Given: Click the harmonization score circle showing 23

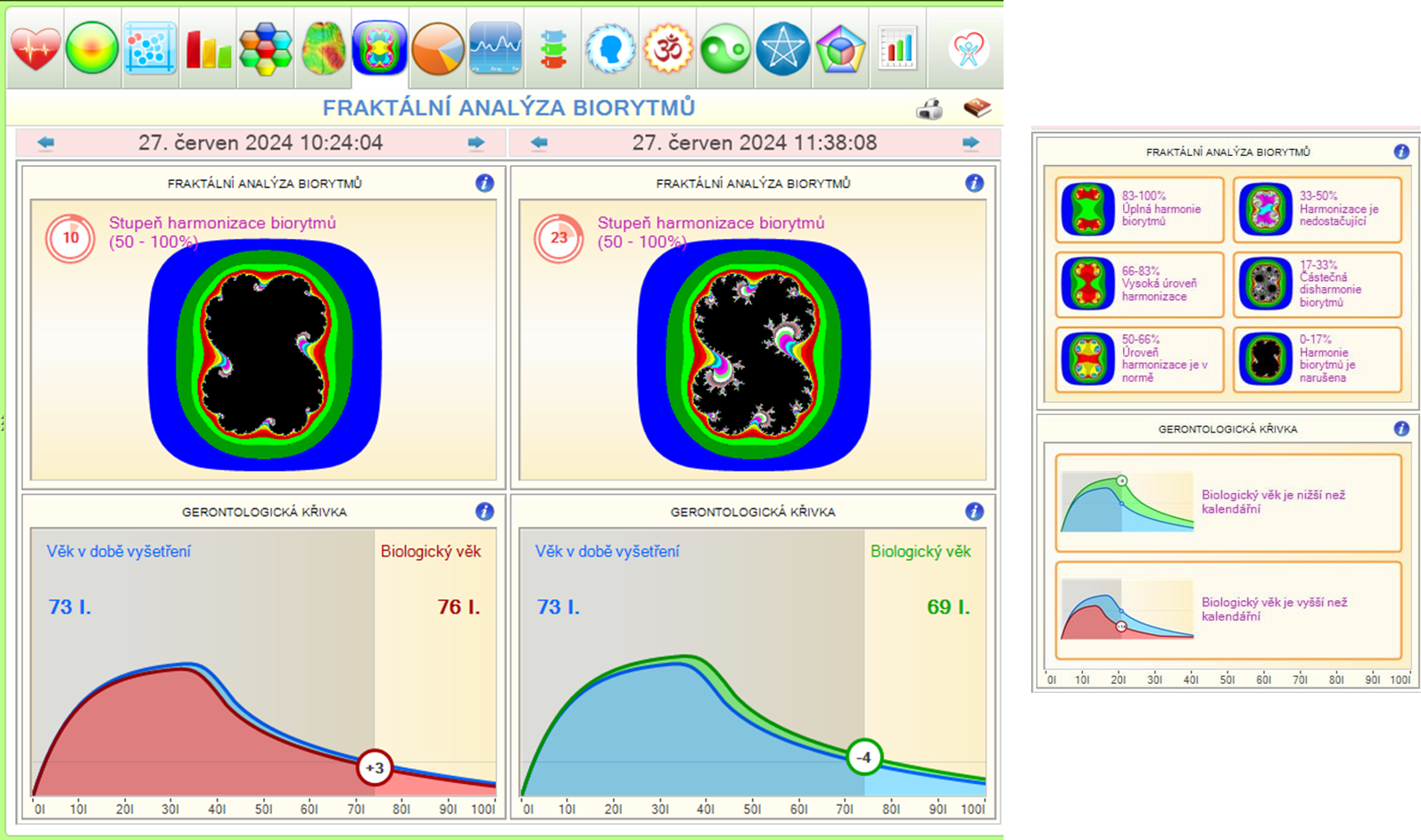Looking at the screenshot, I should coord(558,238).
